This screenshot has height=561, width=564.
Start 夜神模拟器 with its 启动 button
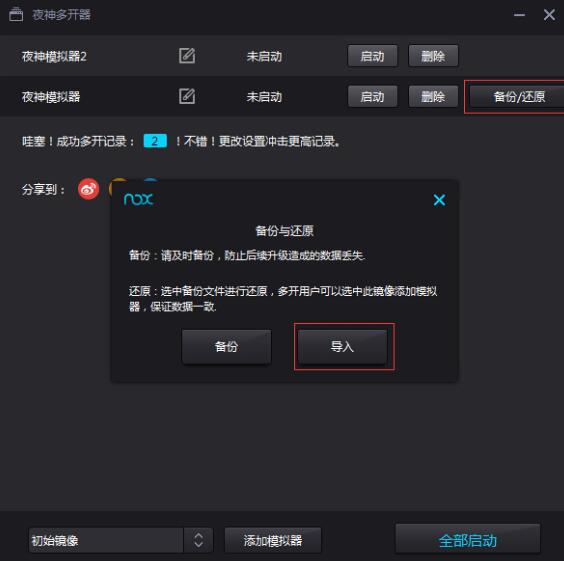[x=373, y=96]
